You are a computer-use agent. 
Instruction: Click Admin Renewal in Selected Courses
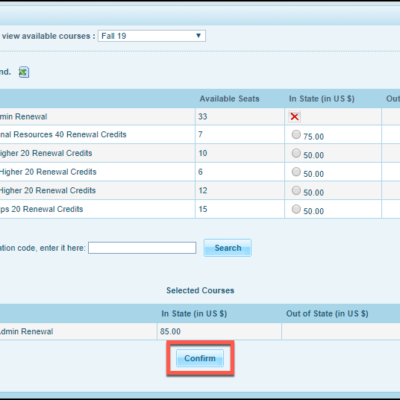(x=26, y=332)
